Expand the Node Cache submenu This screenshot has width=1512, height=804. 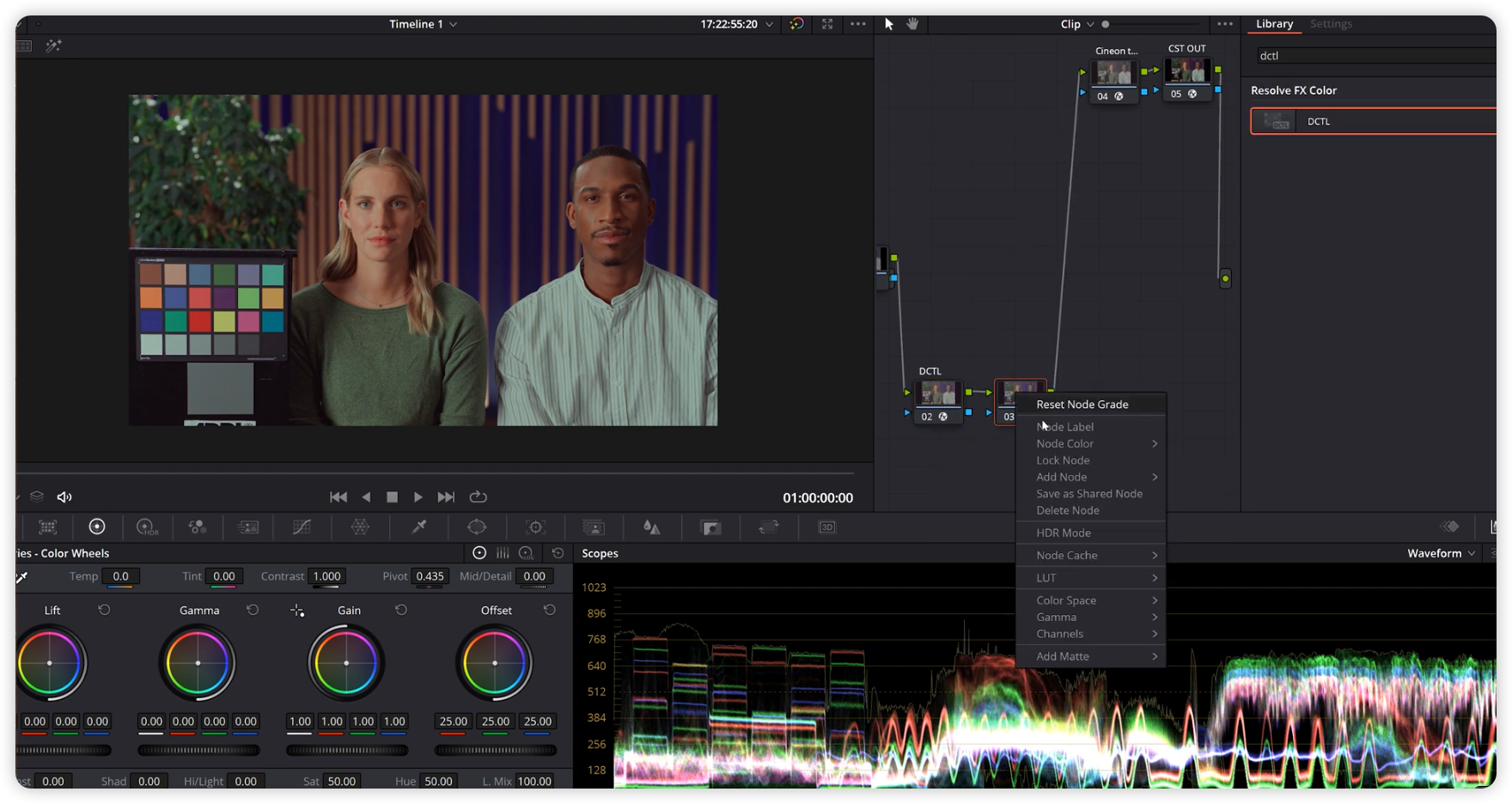click(x=1090, y=555)
